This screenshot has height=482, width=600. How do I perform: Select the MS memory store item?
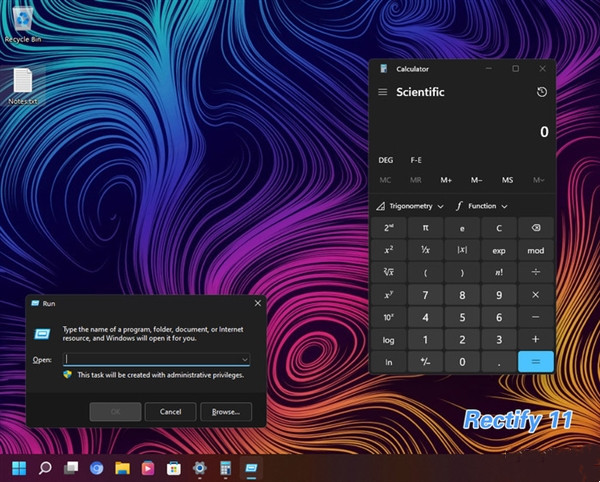pos(507,180)
